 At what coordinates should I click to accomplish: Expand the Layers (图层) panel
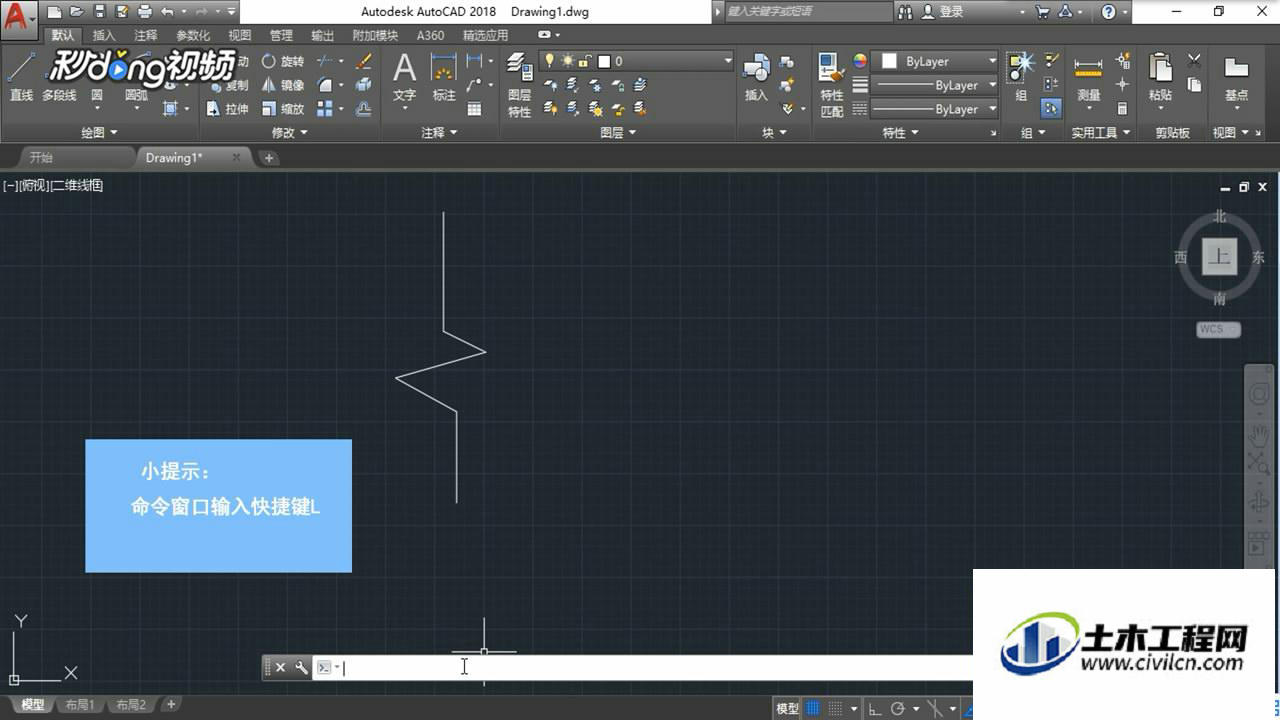[x=618, y=132]
